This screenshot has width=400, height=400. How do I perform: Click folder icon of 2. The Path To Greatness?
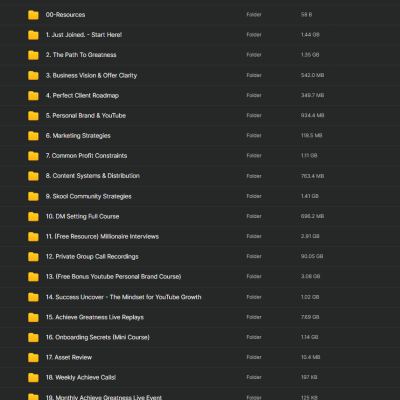click(33, 55)
